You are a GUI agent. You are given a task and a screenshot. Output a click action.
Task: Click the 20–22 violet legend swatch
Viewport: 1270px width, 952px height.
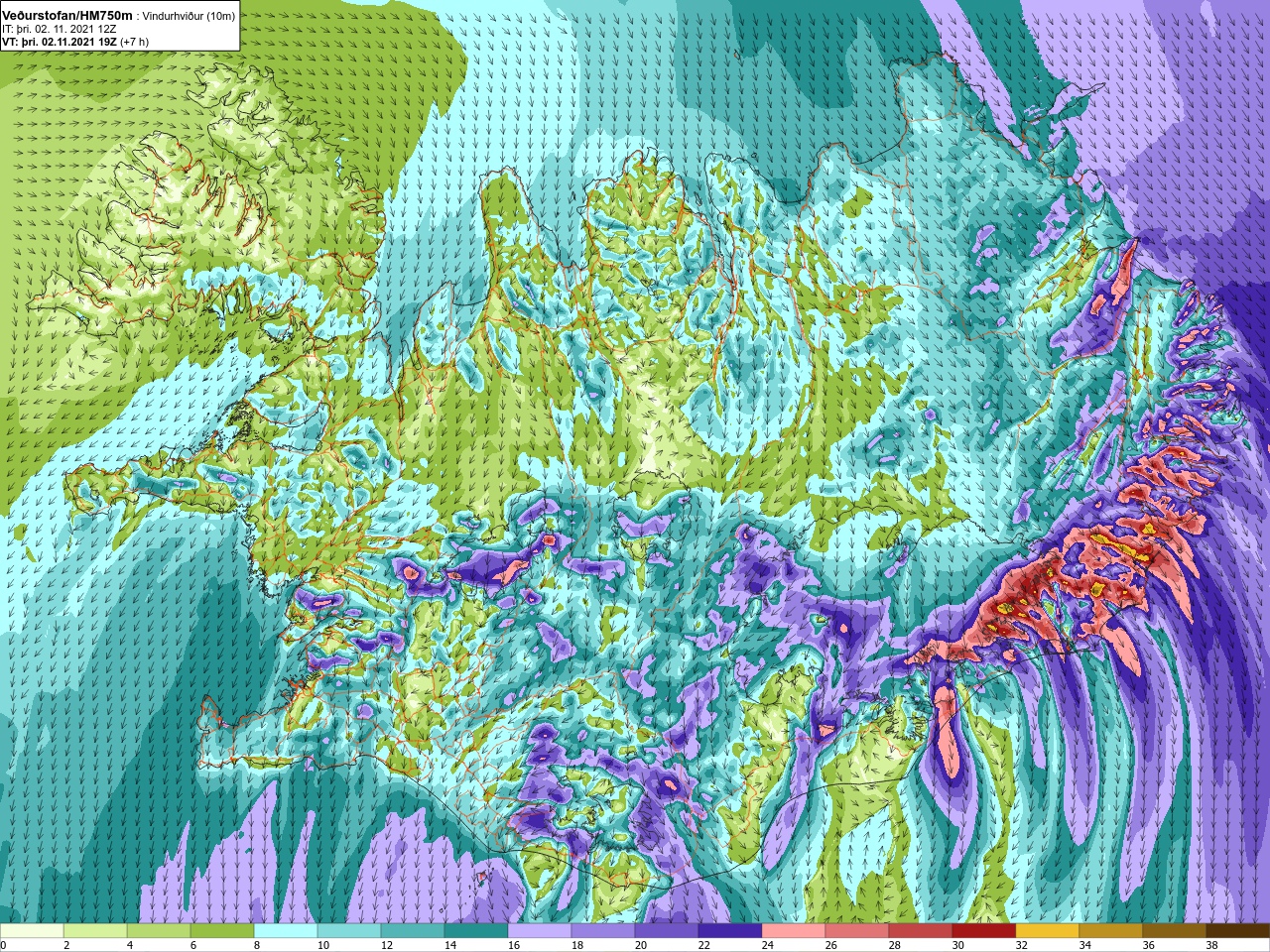(x=667, y=931)
